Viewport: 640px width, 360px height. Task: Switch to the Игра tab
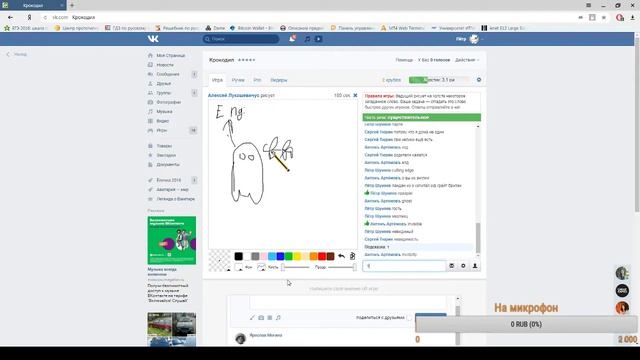point(217,80)
